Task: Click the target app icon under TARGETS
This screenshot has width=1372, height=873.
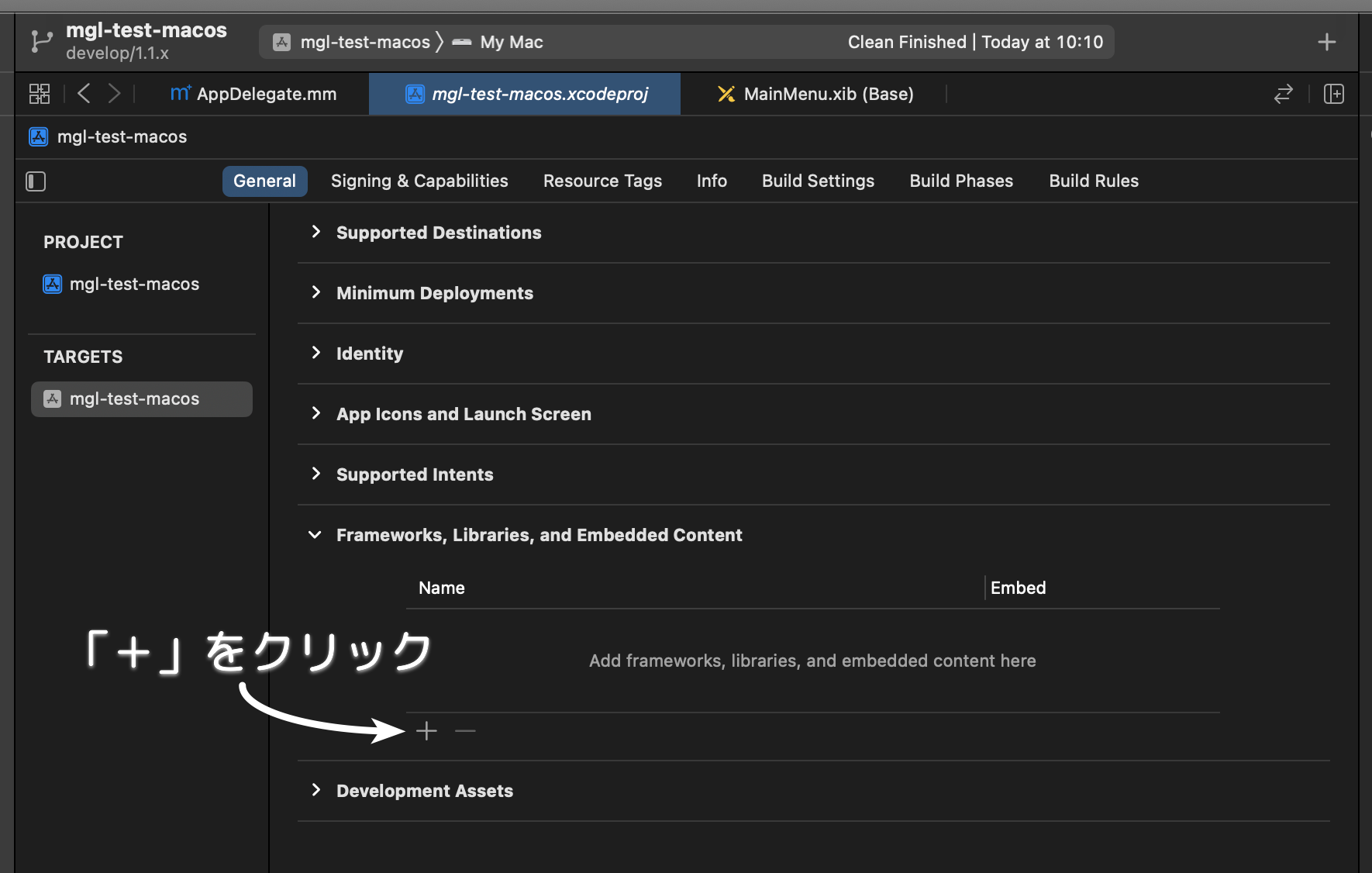Action: [x=52, y=399]
